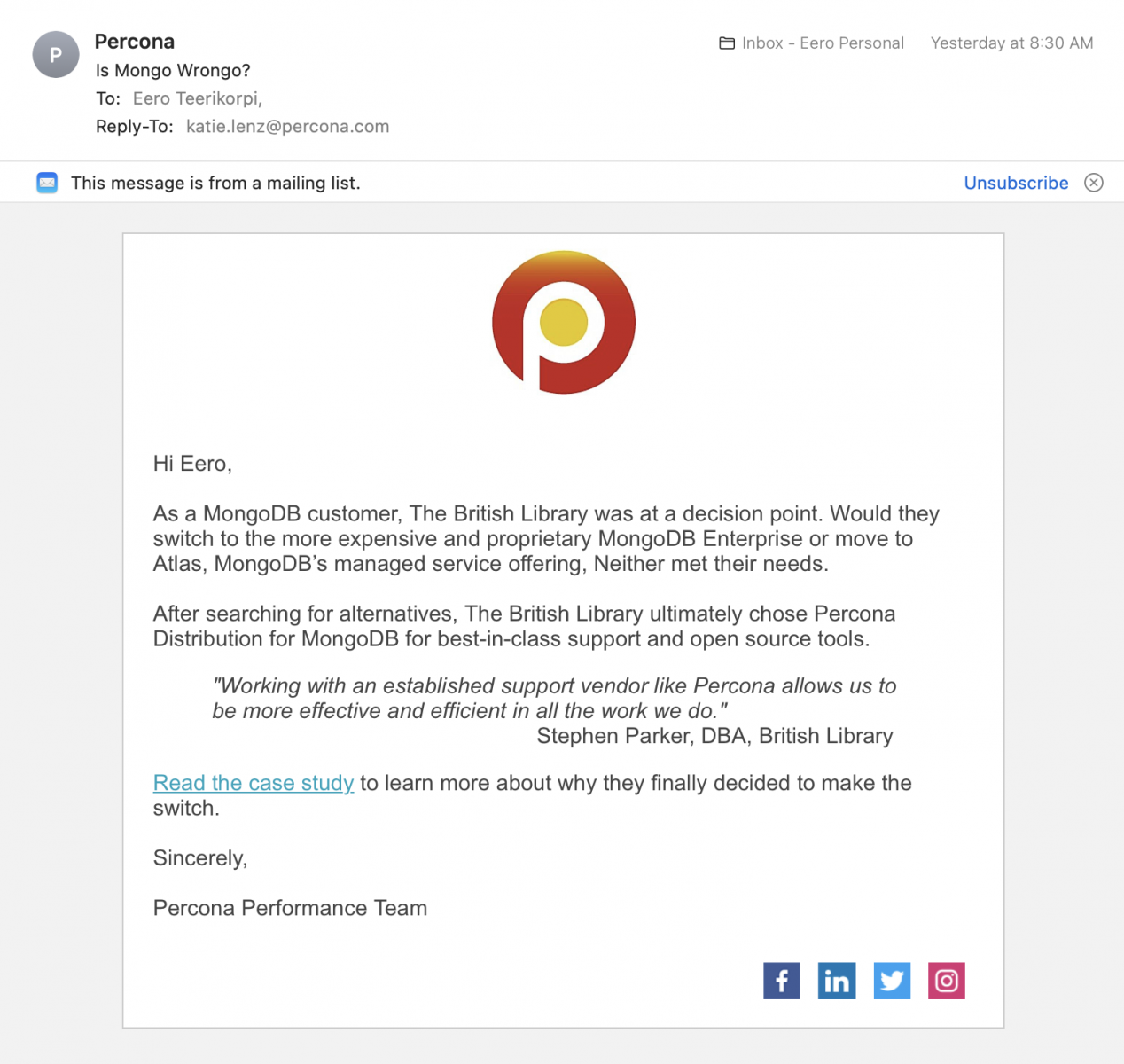Click the sender avatar with letter P
This screenshot has height=1064, width=1124.
[x=56, y=54]
